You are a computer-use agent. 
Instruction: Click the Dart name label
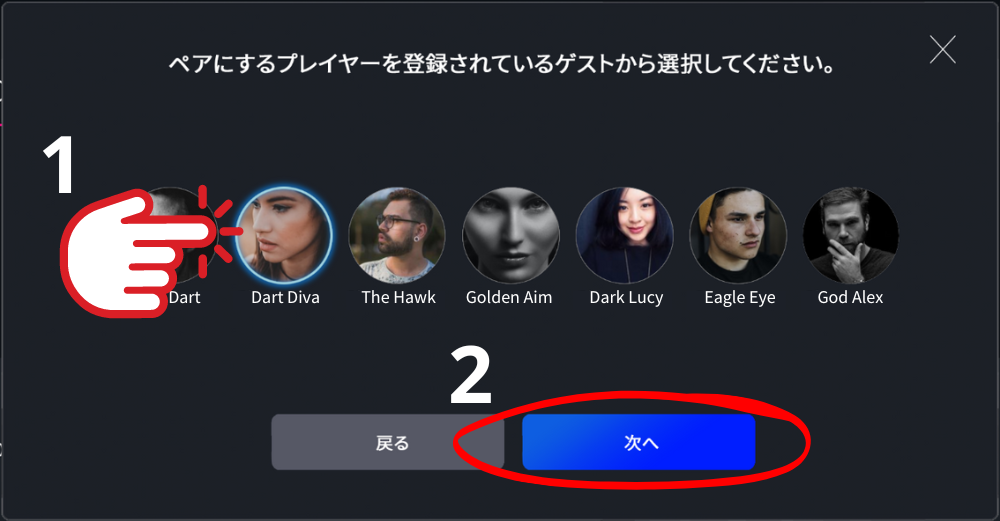[x=184, y=297]
